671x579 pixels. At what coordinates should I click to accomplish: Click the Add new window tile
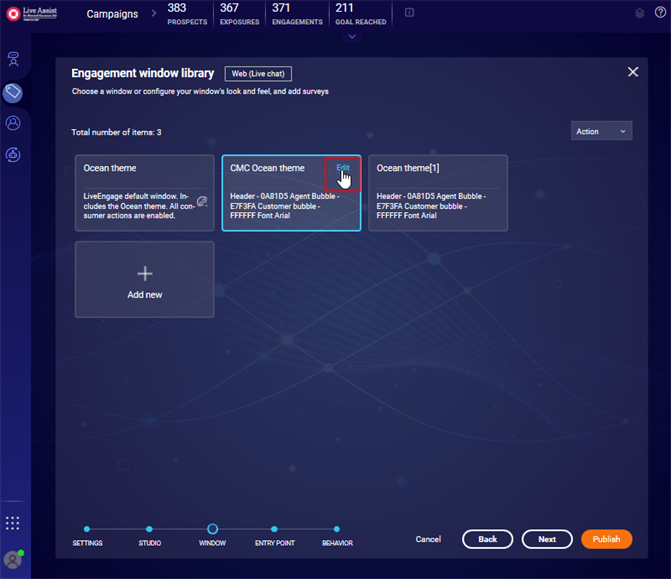point(144,279)
